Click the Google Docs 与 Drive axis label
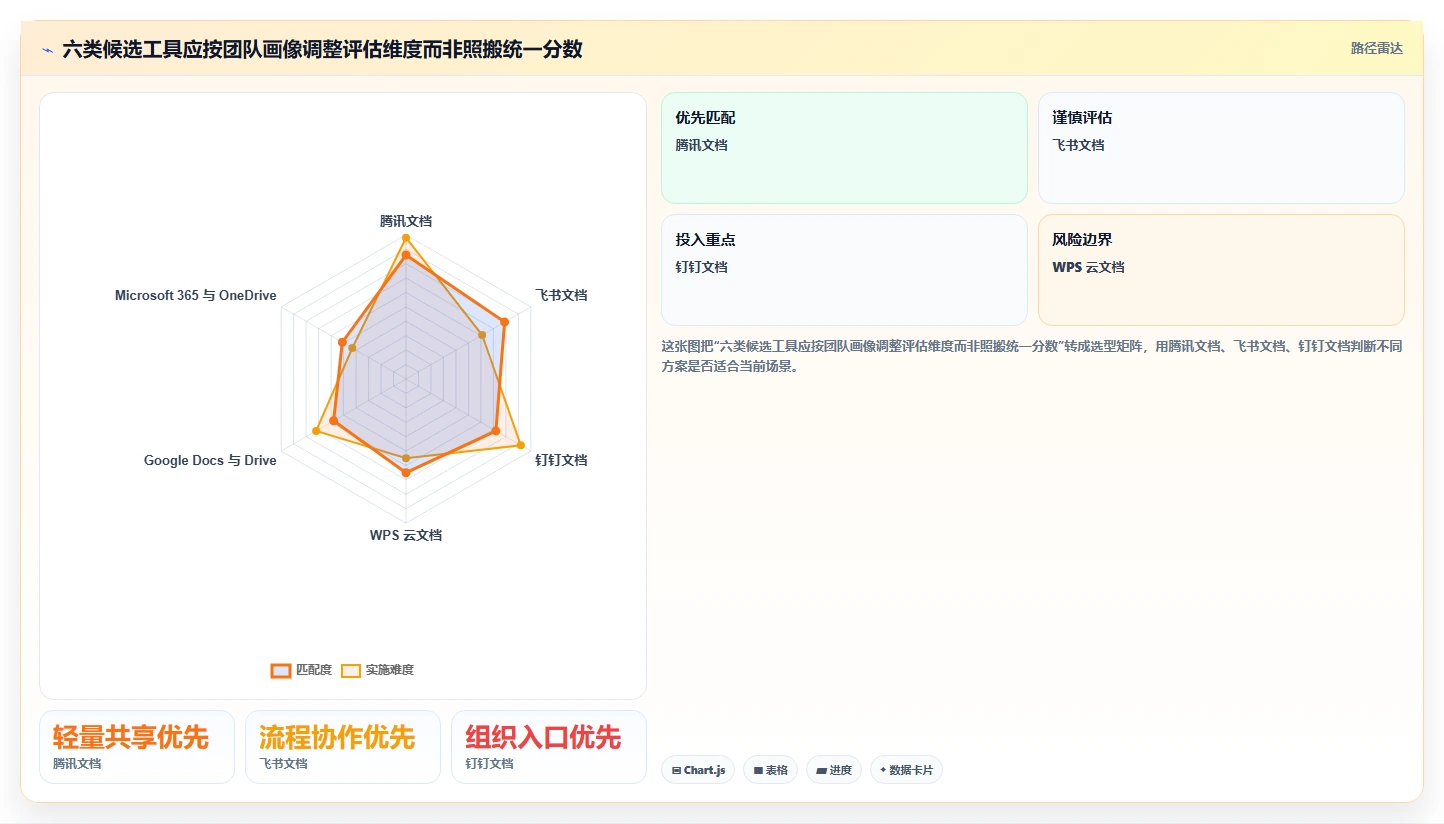The height and width of the screenshot is (824, 1444). pos(210,460)
